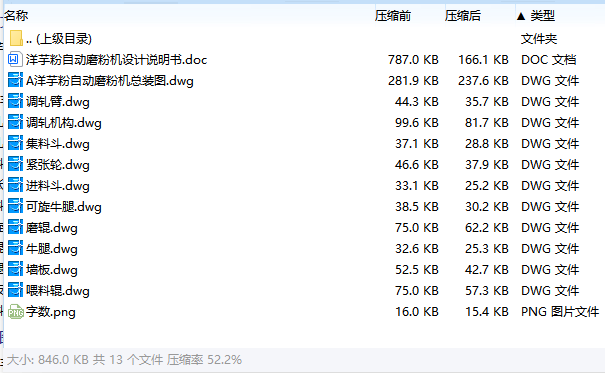Select file 可旋牛腿.dwg
This screenshot has width=605, height=373.
pos(64,207)
